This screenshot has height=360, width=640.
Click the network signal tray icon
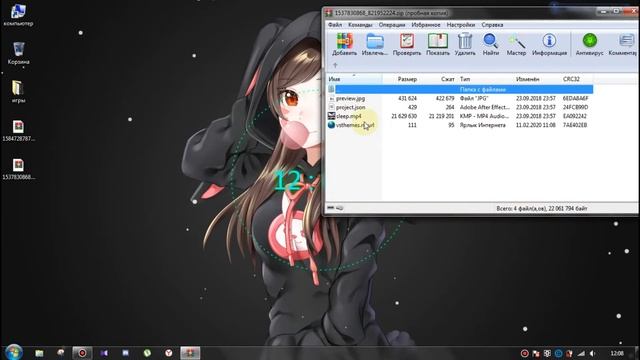coord(581,353)
